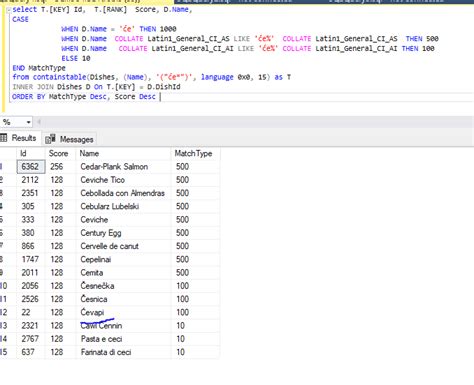
Task: Click the MatchType column header
Action: click(195, 153)
